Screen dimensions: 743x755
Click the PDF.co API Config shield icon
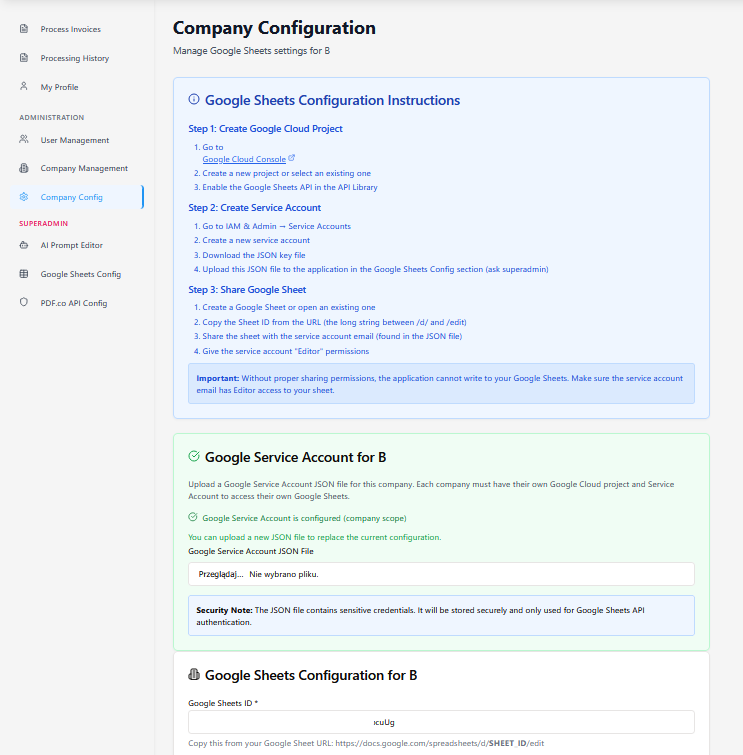[24, 302]
